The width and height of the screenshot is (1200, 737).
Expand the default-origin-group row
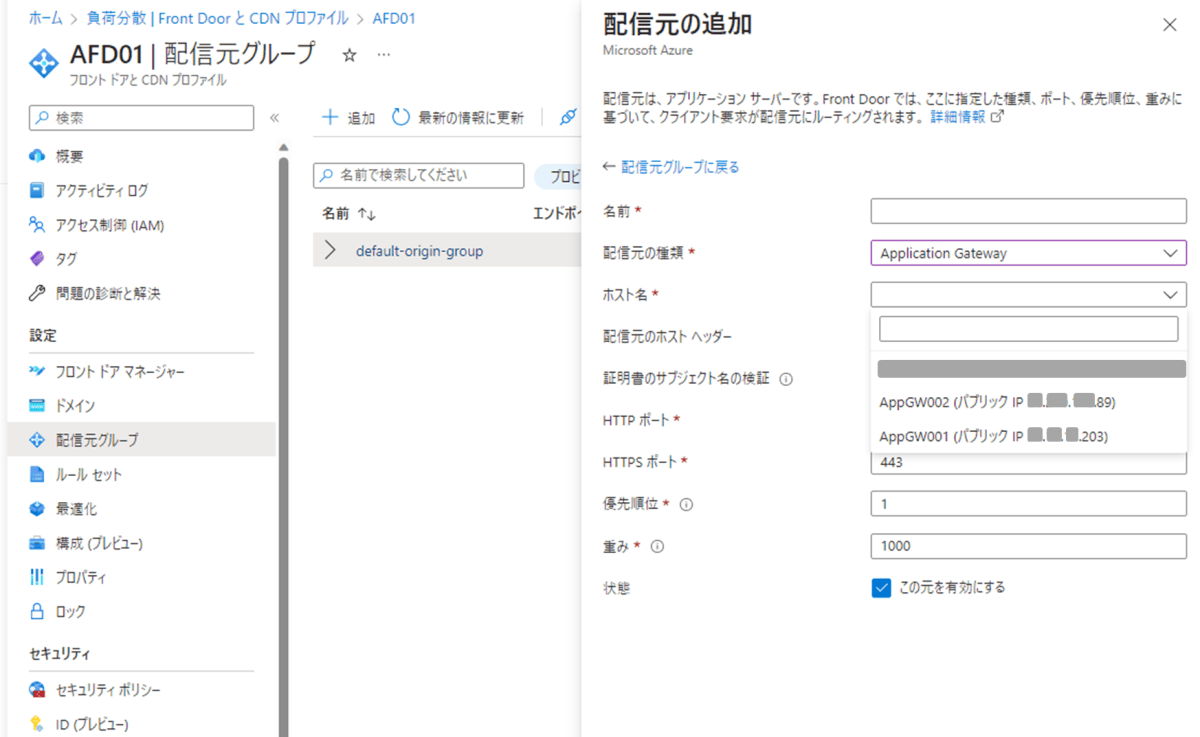tap(331, 251)
